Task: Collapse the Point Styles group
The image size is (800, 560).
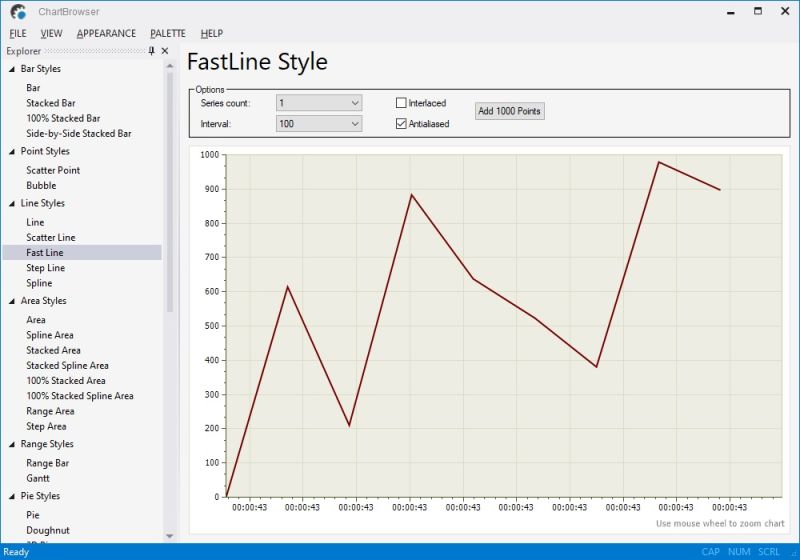Action: pos(12,151)
